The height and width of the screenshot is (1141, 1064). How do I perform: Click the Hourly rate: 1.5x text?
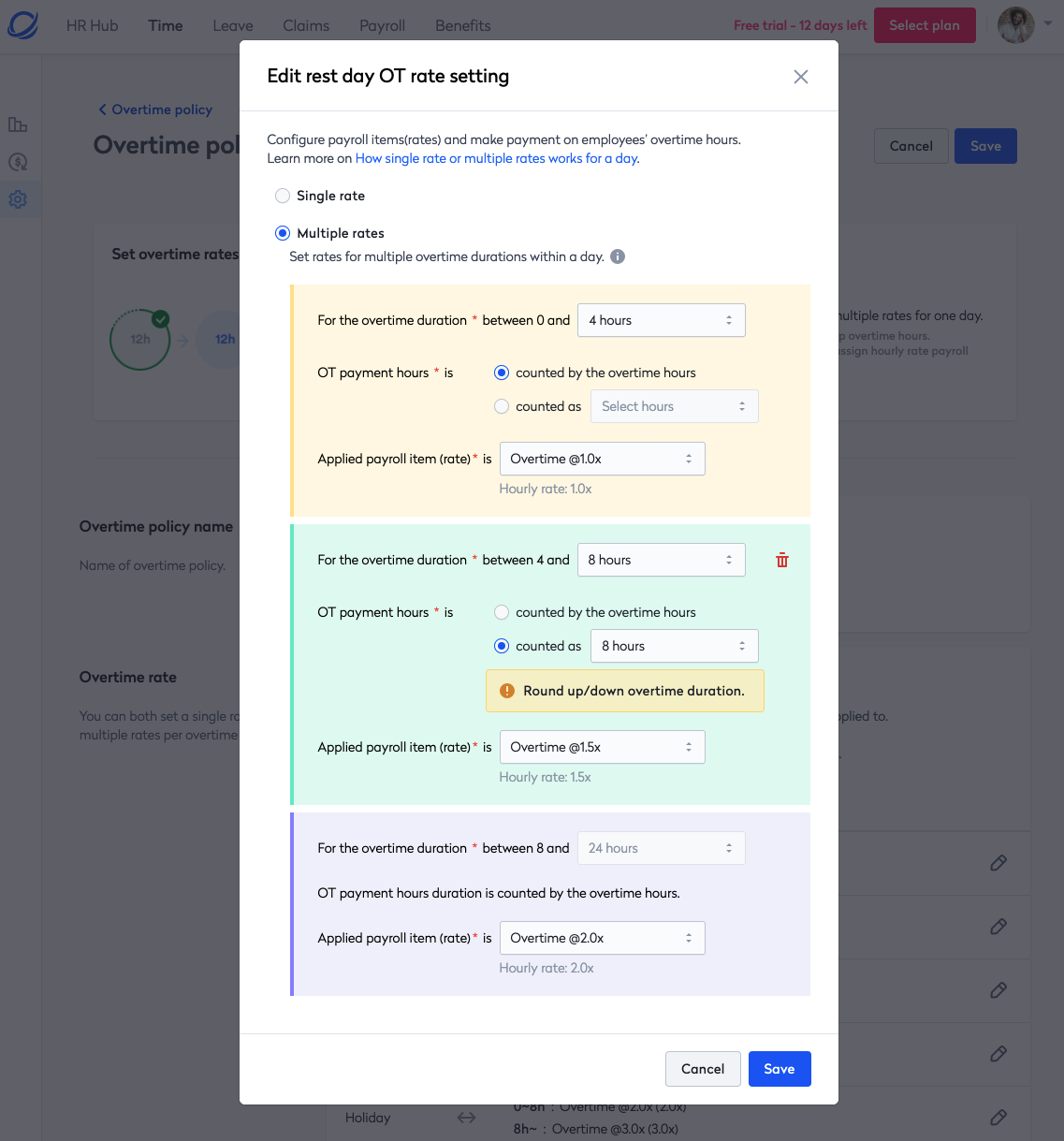tap(546, 777)
